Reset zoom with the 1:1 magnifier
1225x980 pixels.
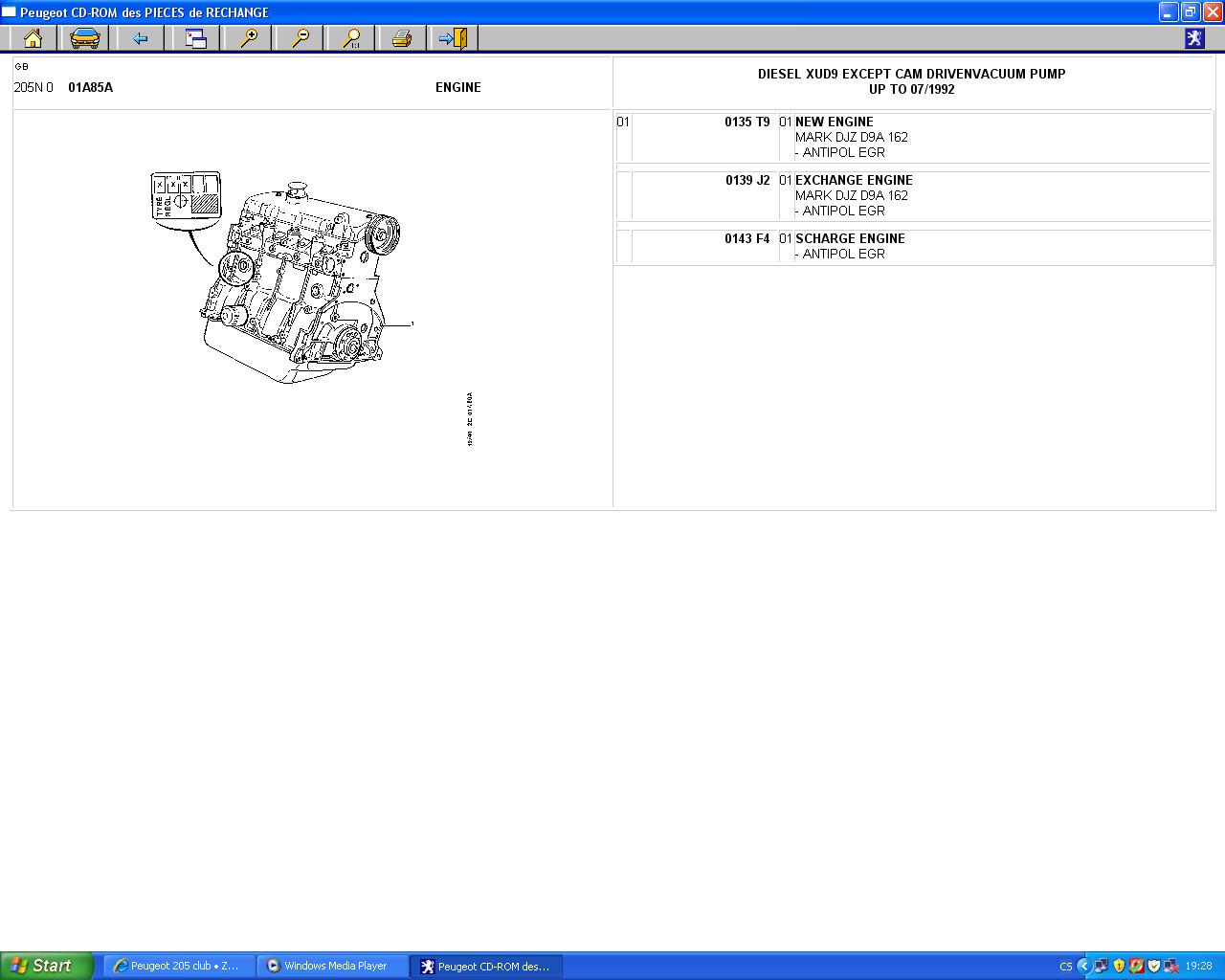pyautogui.click(x=352, y=38)
